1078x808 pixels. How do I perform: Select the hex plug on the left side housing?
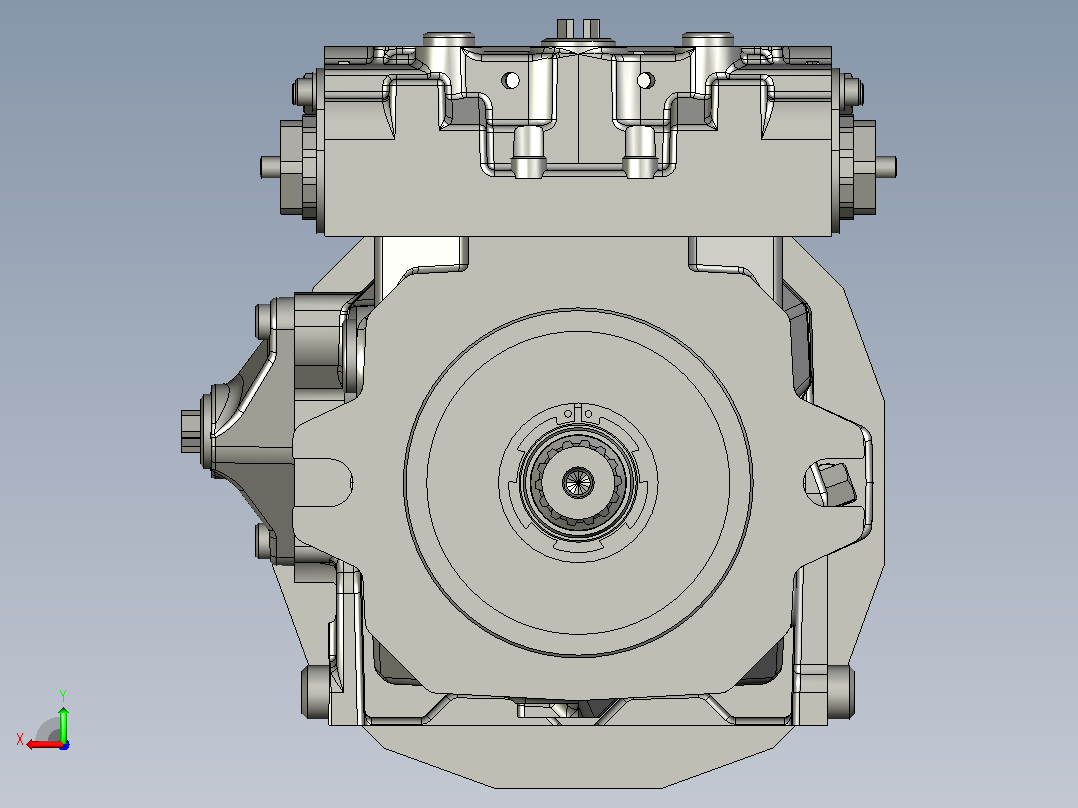190,431
